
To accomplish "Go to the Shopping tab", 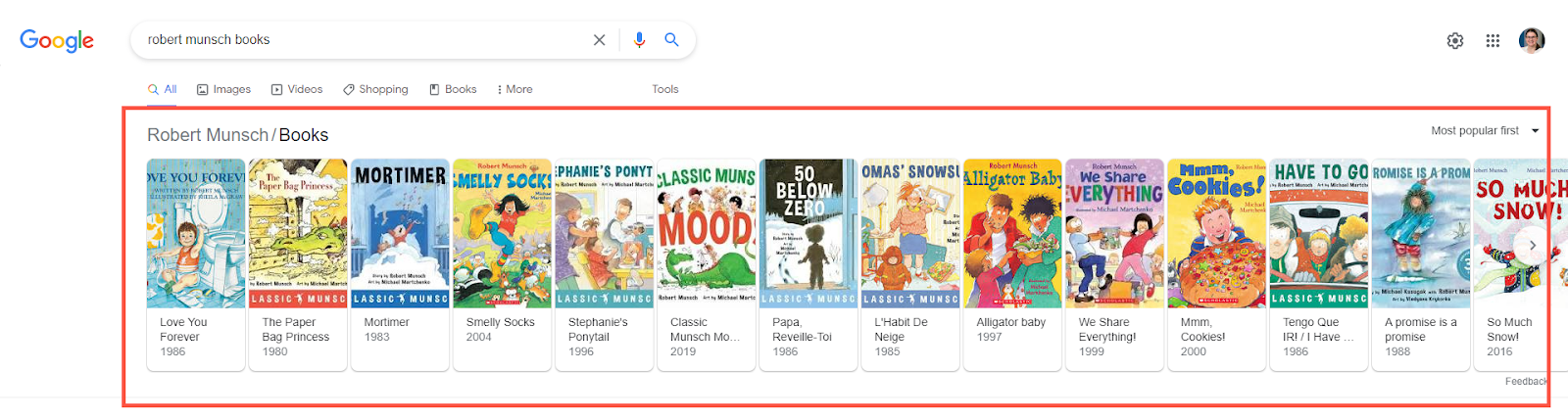I will point(375,89).
